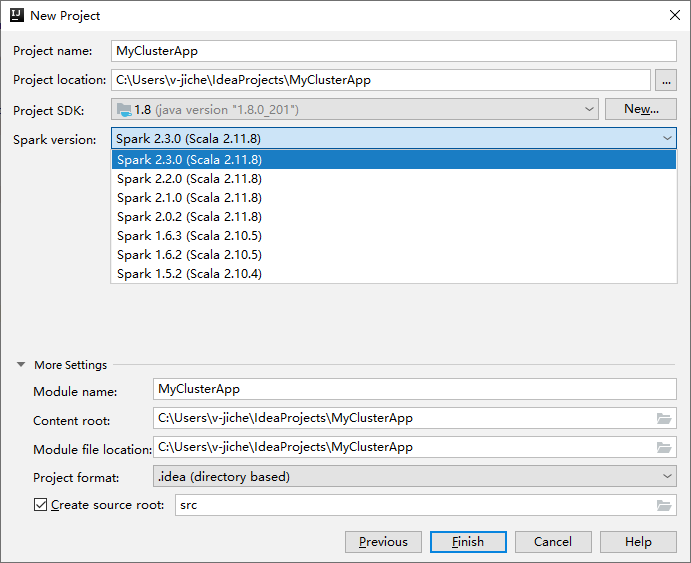
Task: Pick Spark 2.0.2 (Scala 2.11.8)
Action: click(x=394, y=217)
